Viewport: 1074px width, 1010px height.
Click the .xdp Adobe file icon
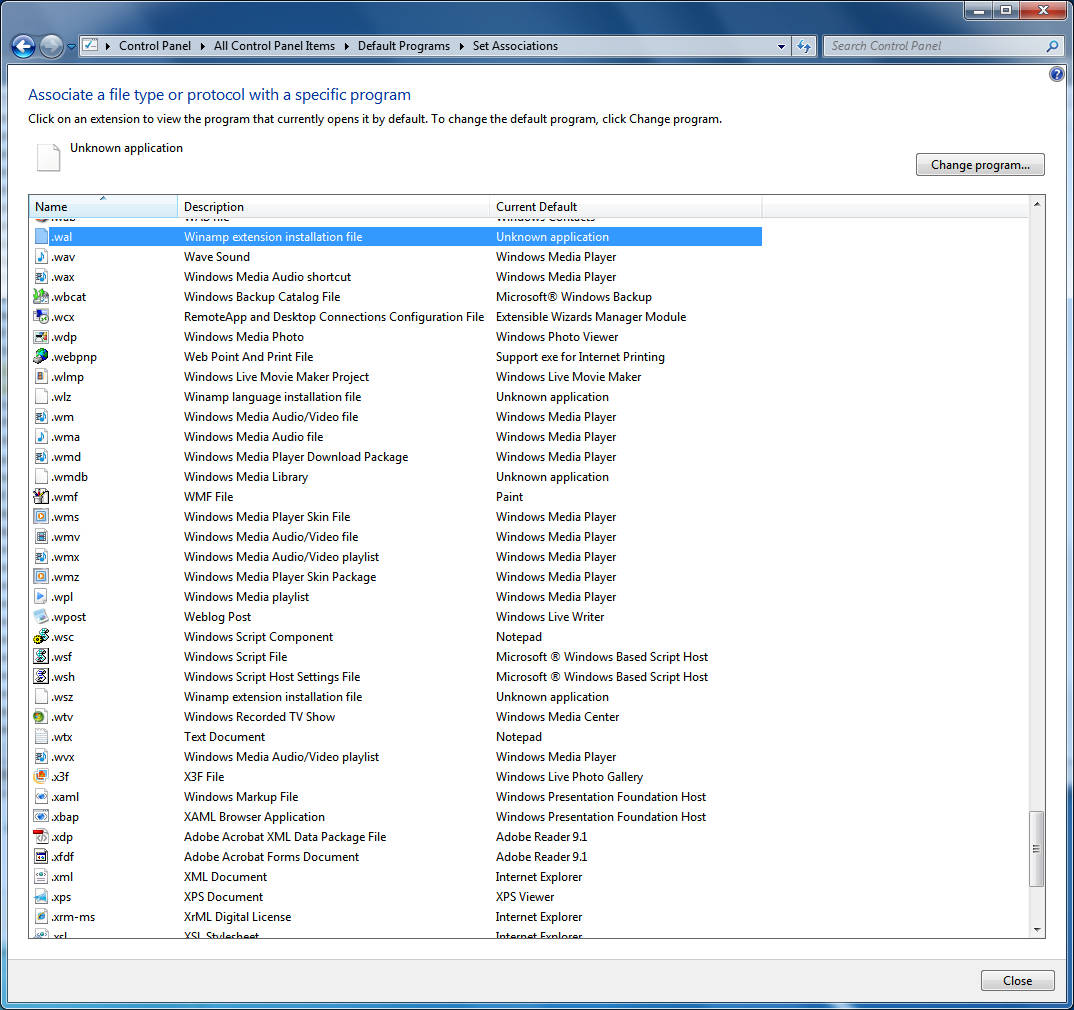click(x=41, y=837)
